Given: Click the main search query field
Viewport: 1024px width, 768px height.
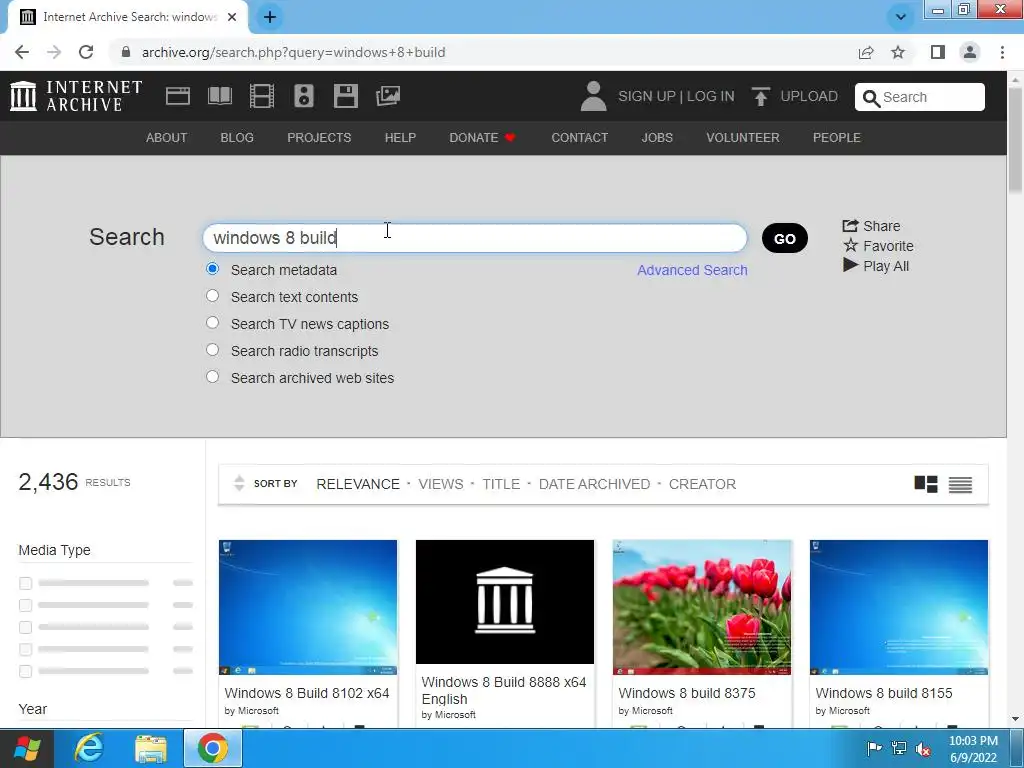Looking at the screenshot, I should tap(475, 238).
